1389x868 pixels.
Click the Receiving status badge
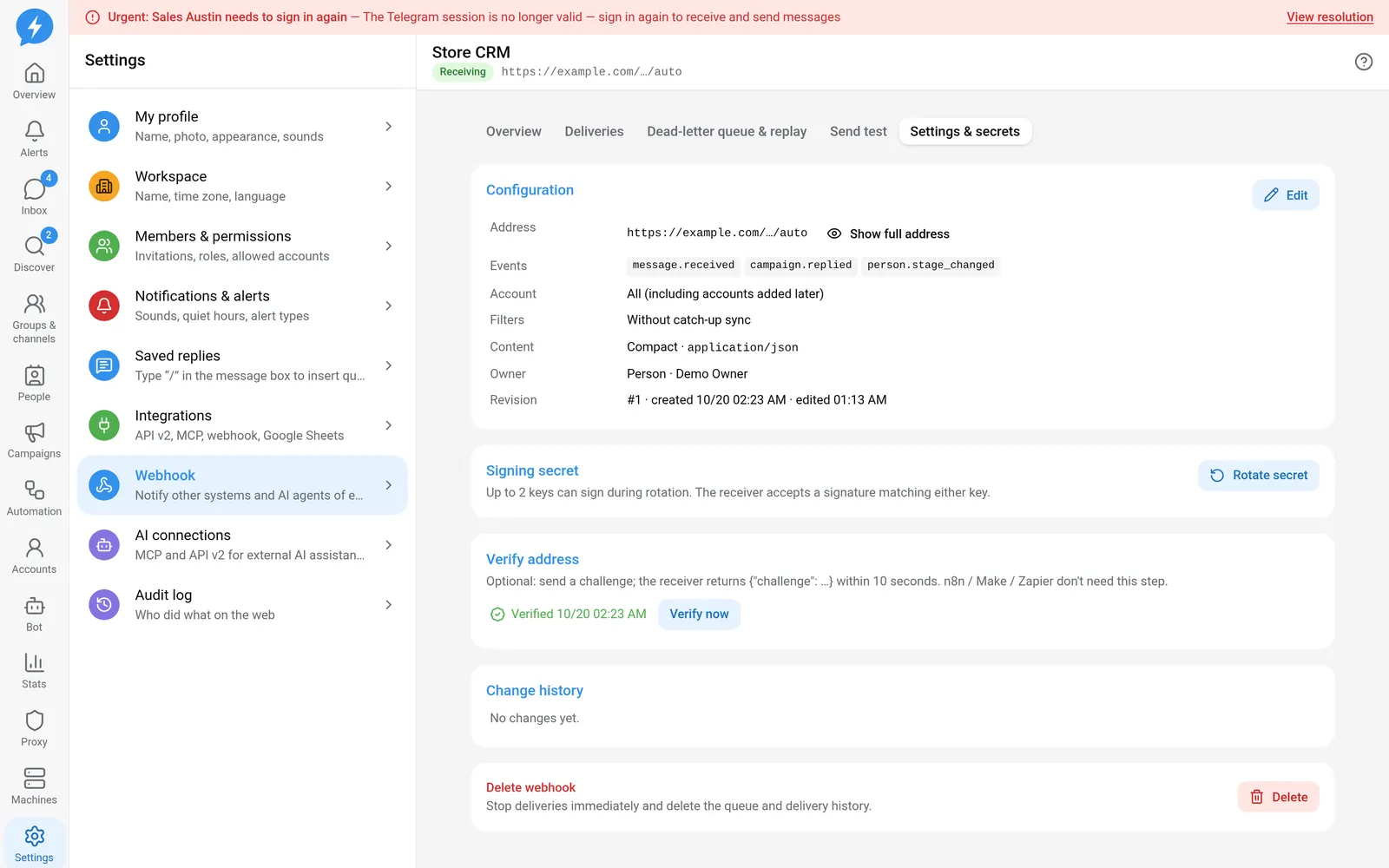[463, 72]
